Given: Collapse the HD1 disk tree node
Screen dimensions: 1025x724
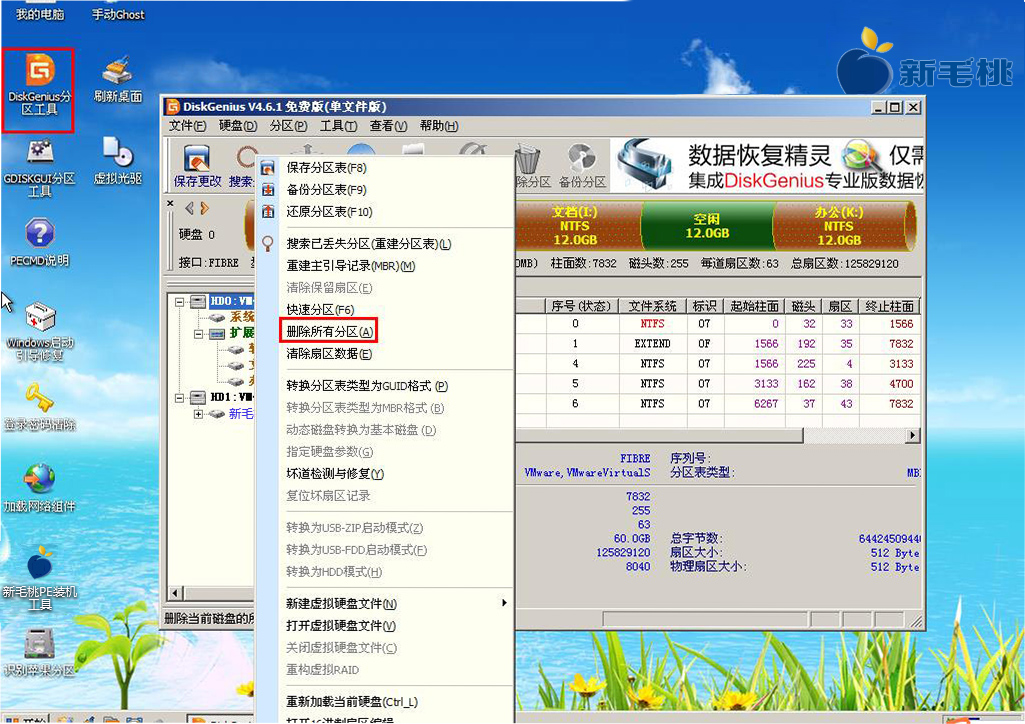Looking at the screenshot, I should pos(179,397).
